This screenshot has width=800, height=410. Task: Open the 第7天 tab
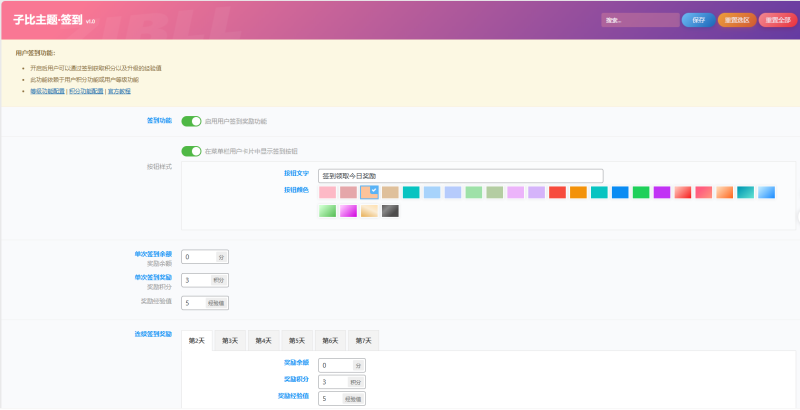coord(362,341)
